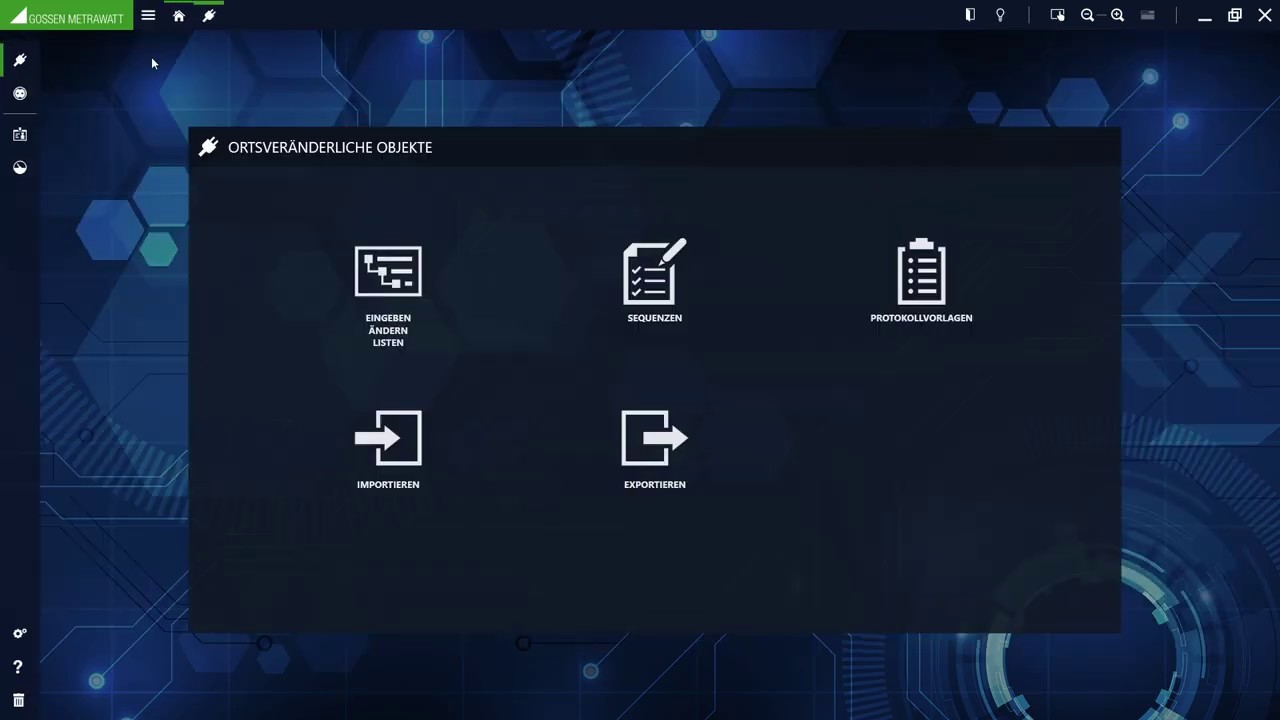This screenshot has height=720, width=1280.
Task: Open the Importieren tile
Action: 388,450
